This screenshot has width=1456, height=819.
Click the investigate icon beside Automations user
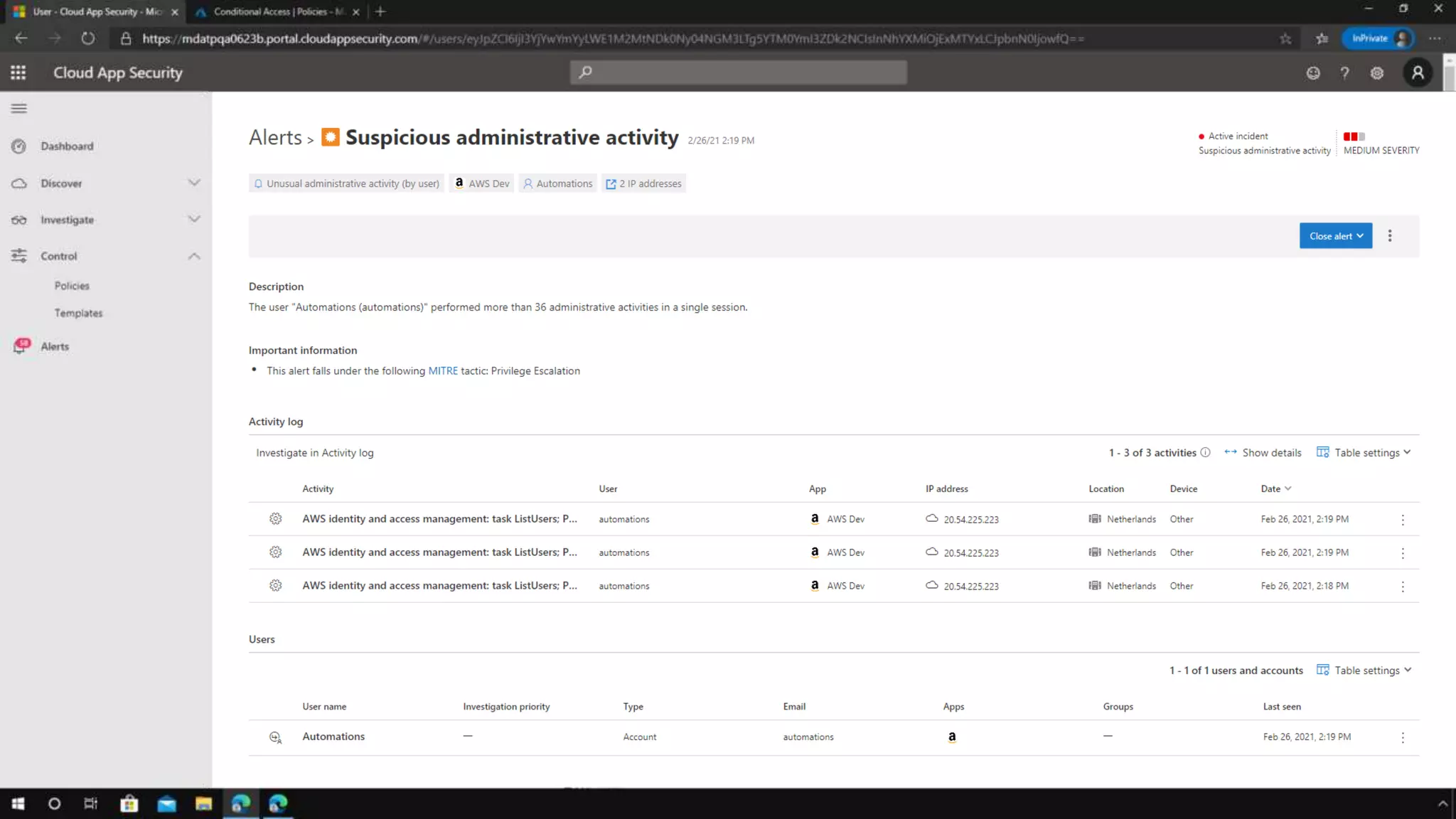pyautogui.click(x=276, y=737)
